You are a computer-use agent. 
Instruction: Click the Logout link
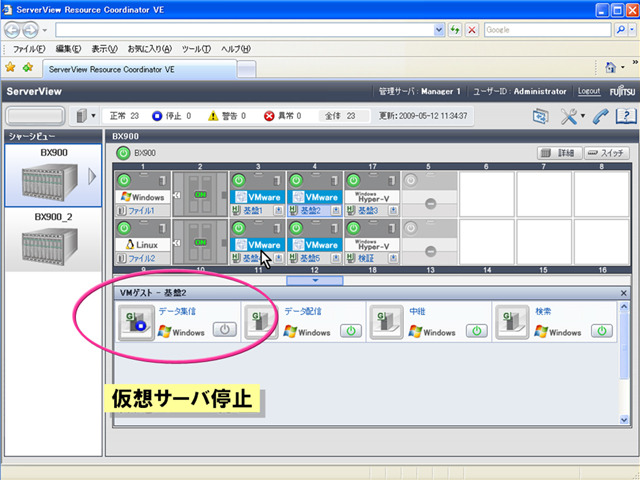click(589, 91)
